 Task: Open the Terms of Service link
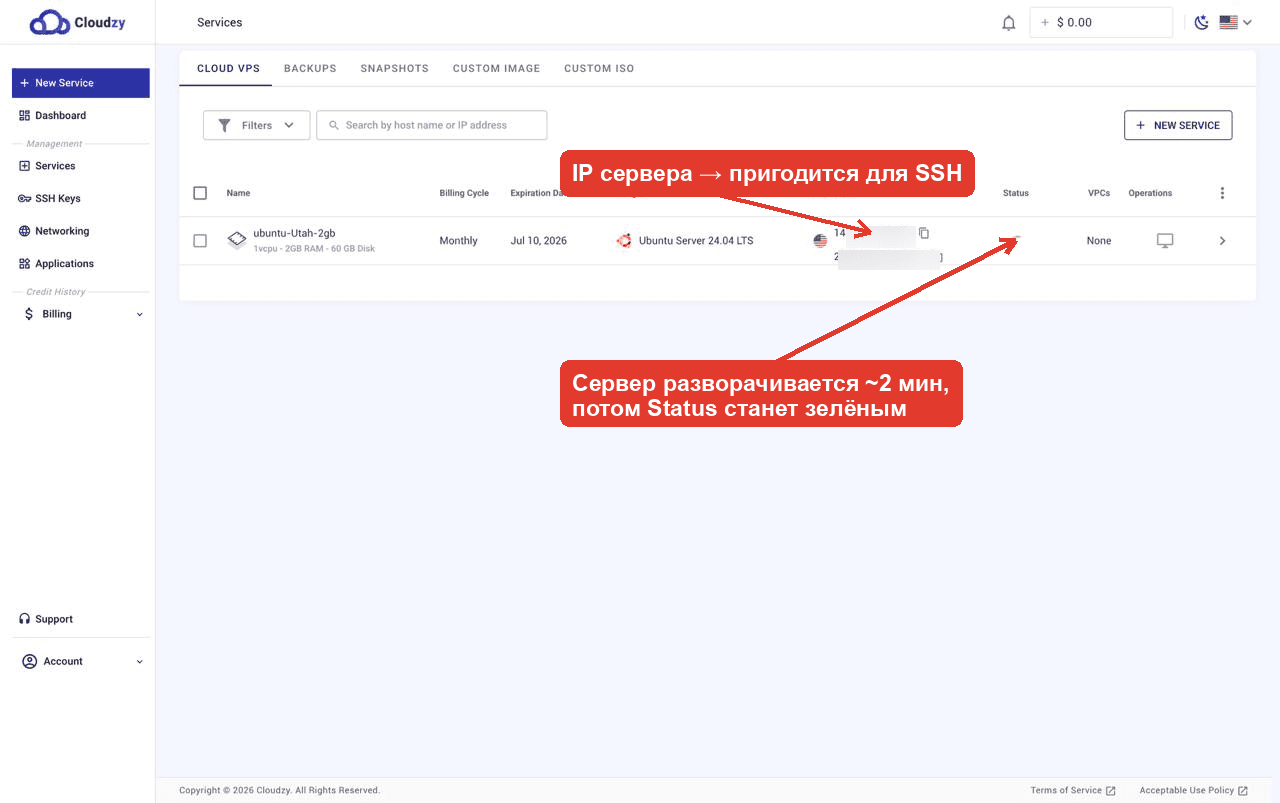click(1073, 790)
